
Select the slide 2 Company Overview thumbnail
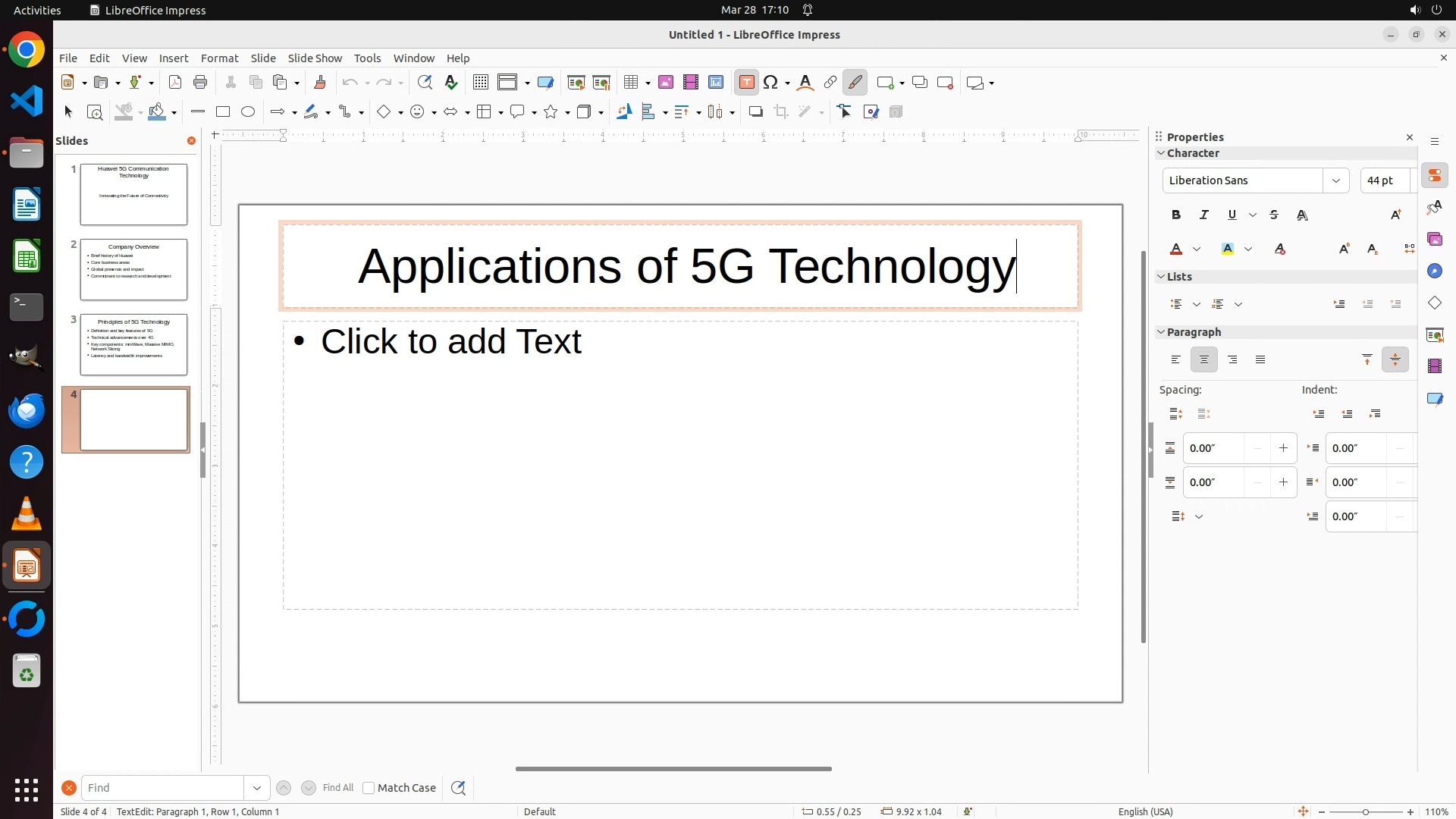coord(133,269)
